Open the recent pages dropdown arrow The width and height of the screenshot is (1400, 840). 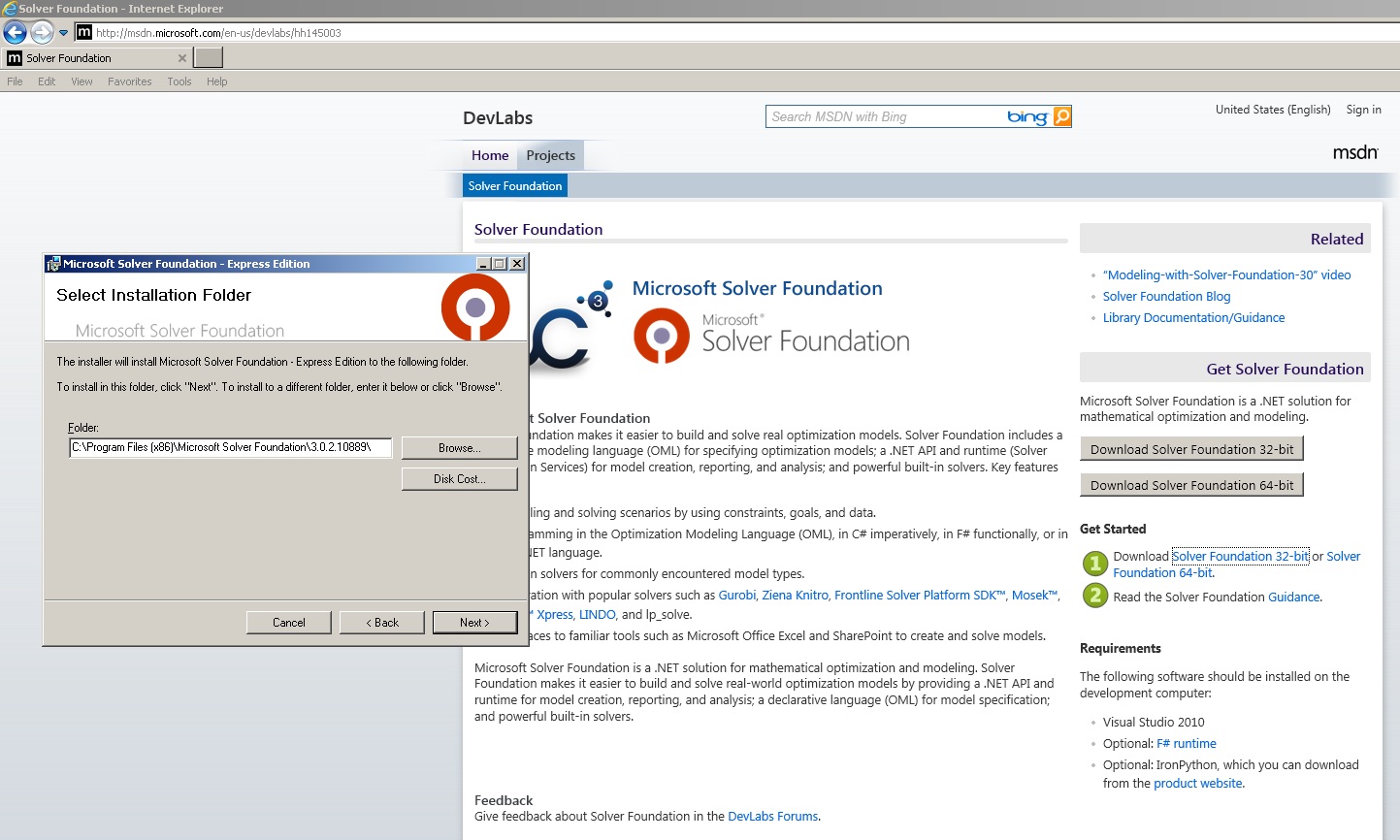[x=64, y=33]
